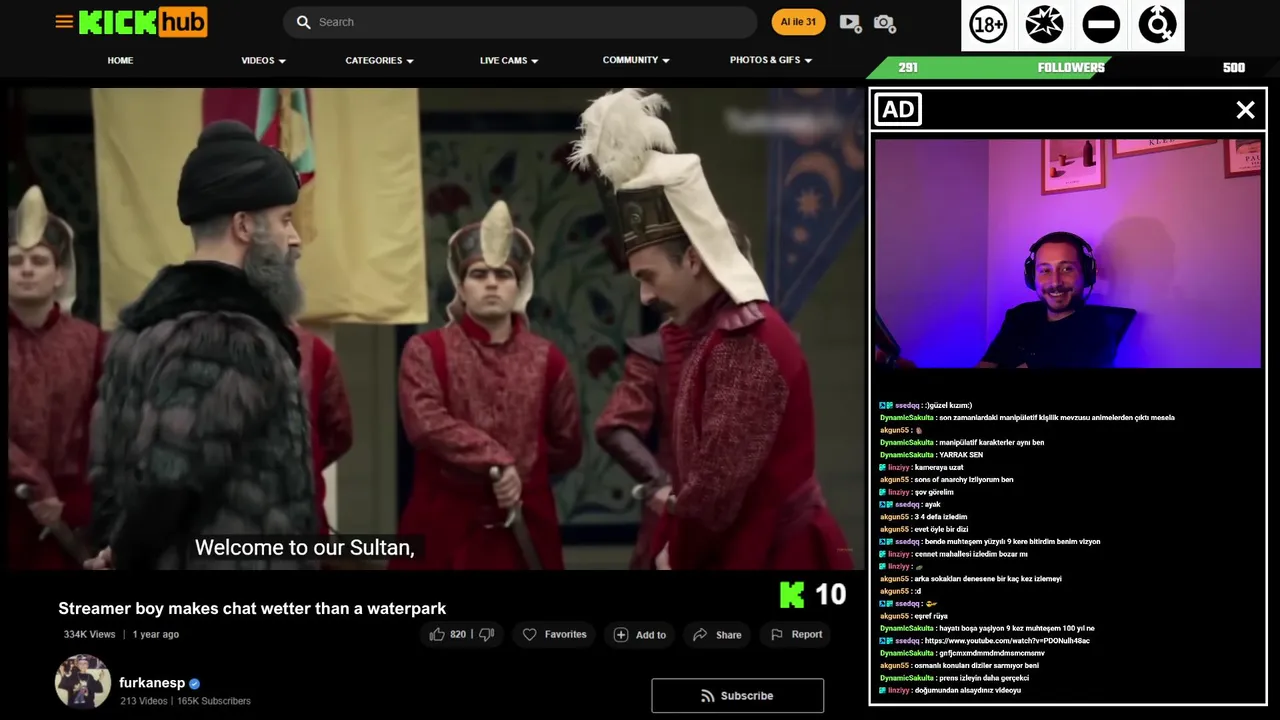Click the AD label badge
This screenshot has height=720, width=1280.
(x=898, y=110)
